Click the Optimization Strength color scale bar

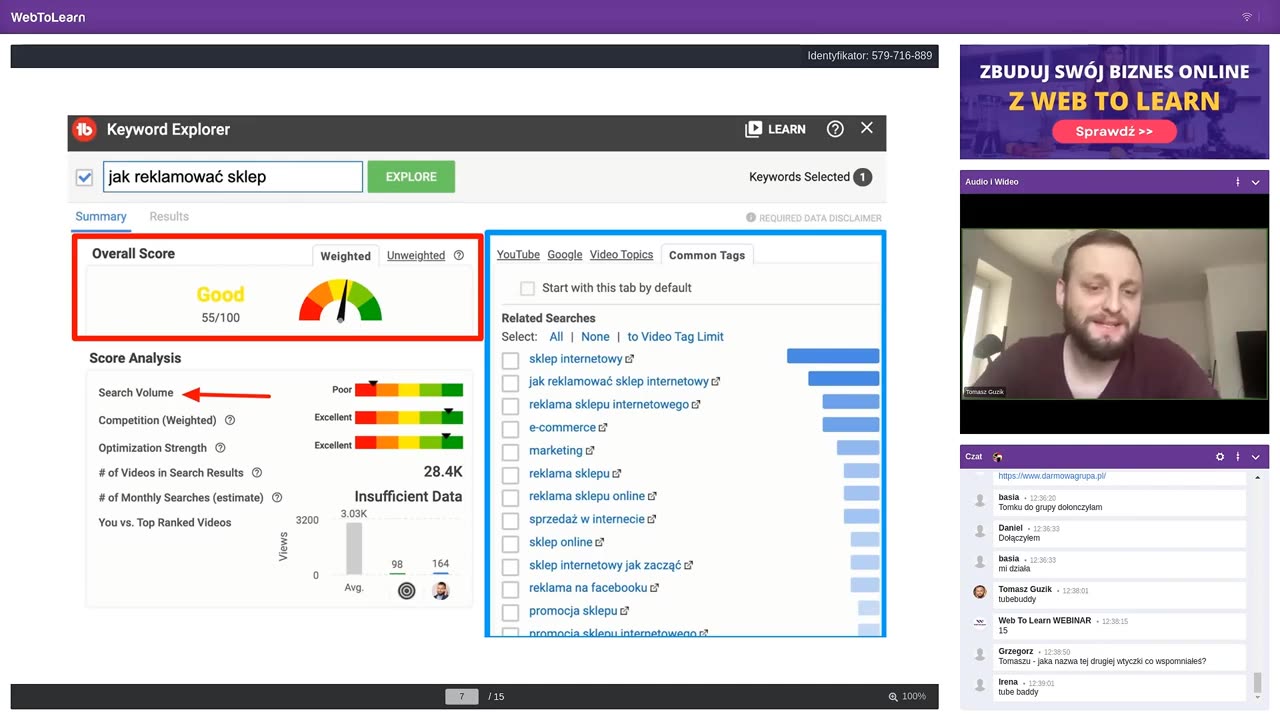pos(409,444)
